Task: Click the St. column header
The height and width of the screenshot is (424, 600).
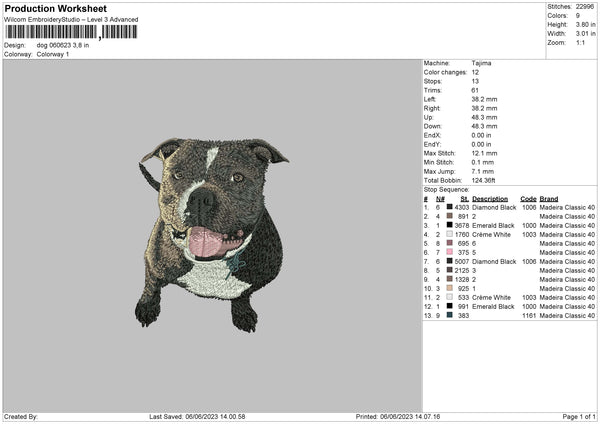Action: [x=465, y=199]
